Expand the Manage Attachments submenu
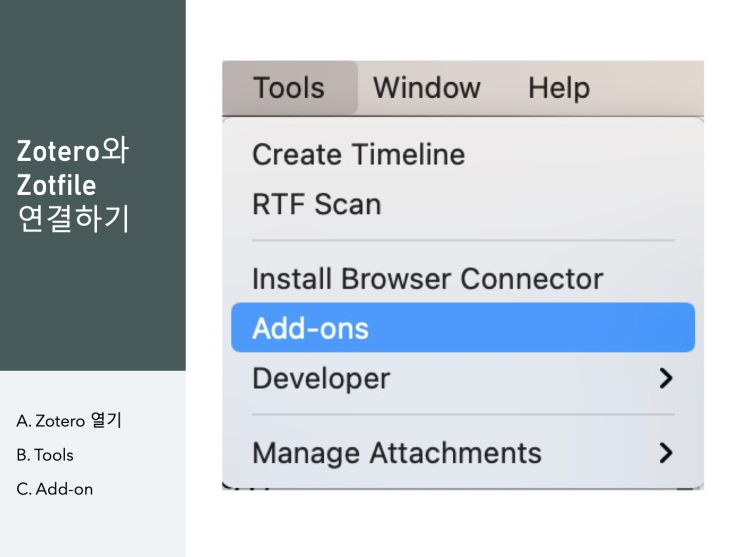Screen dimensions: 743x557 point(463,453)
